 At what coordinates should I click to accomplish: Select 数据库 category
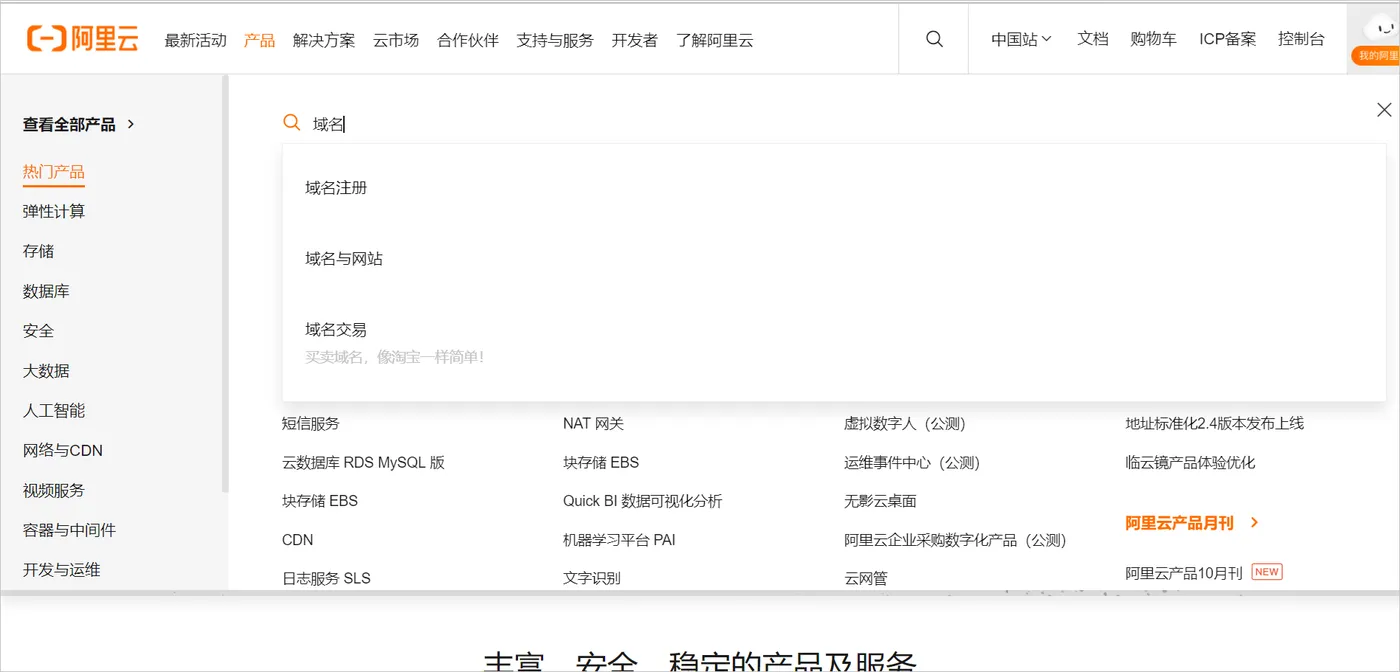pos(46,291)
